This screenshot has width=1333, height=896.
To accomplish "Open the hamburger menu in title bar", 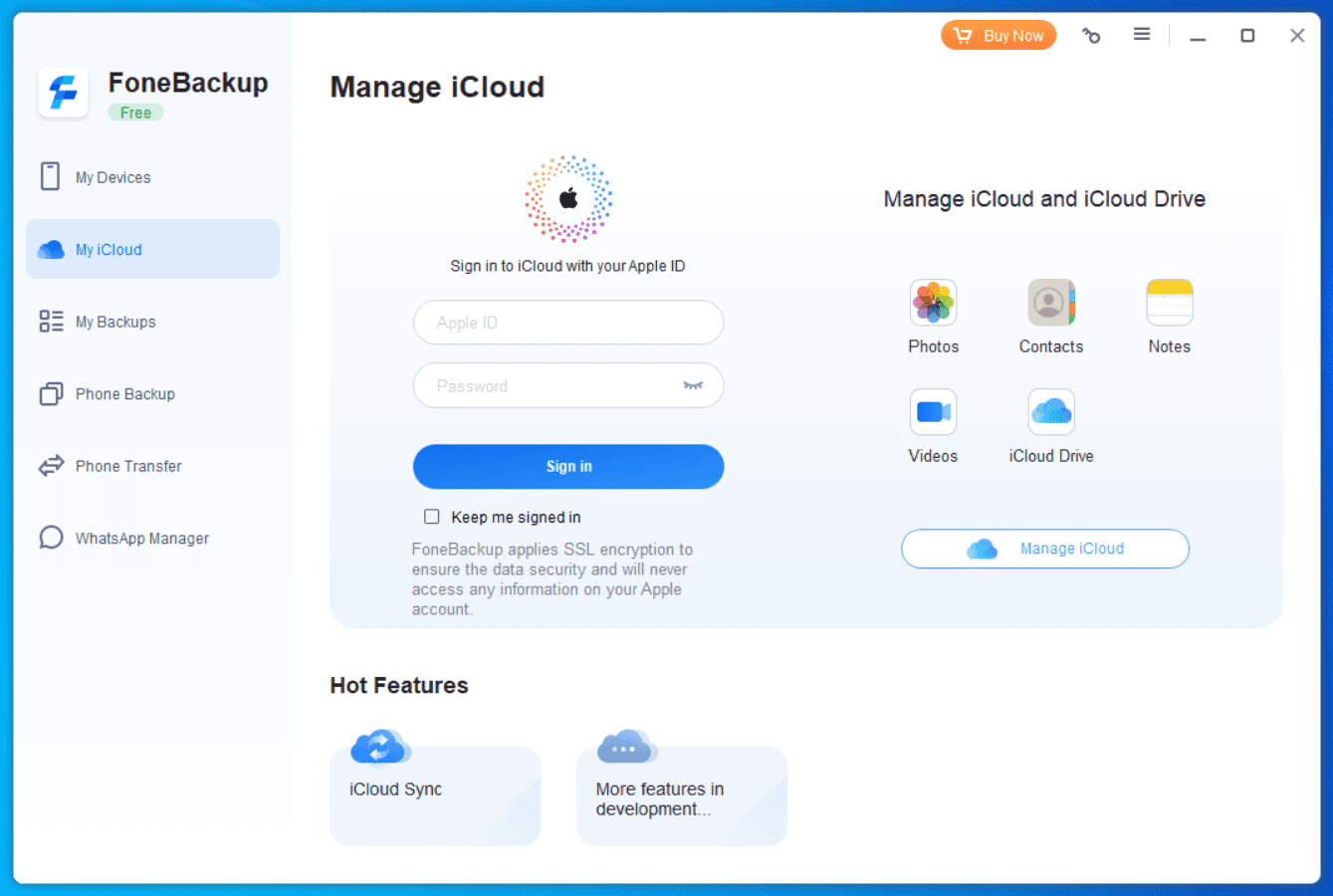I will click(x=1142, y=35).
